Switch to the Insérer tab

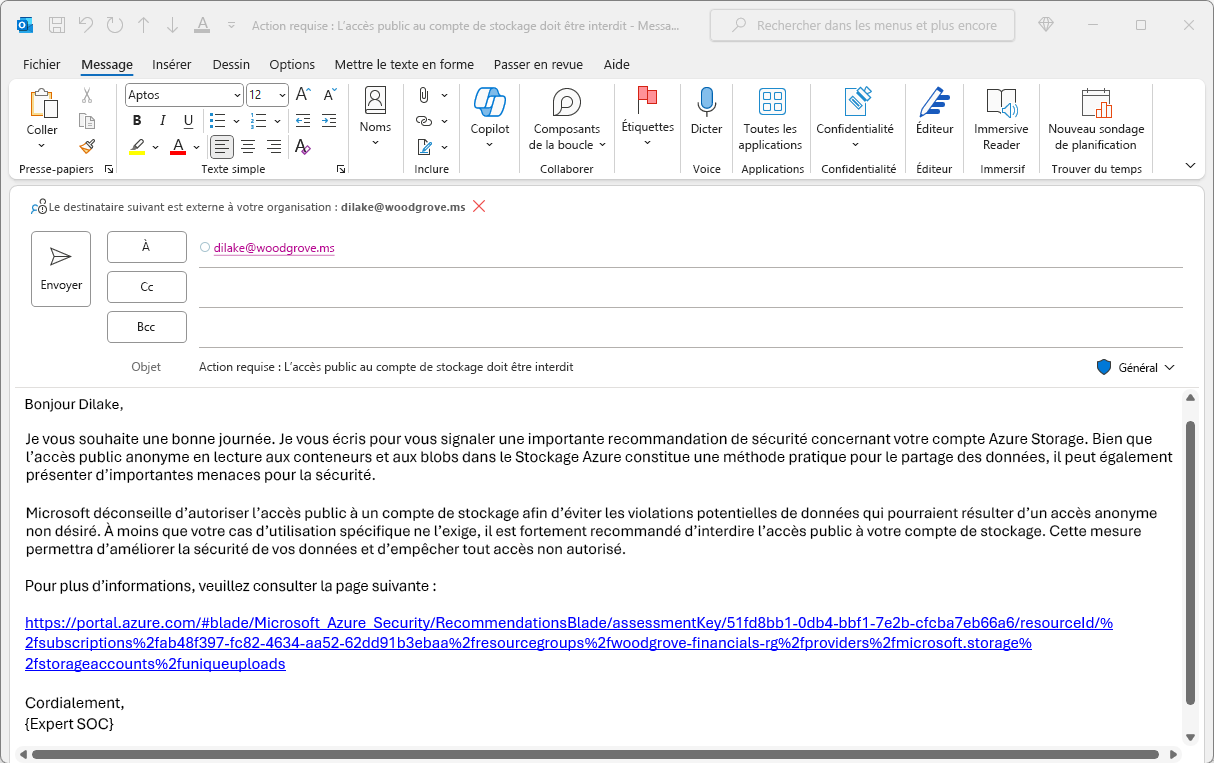(x=172, y=64)
